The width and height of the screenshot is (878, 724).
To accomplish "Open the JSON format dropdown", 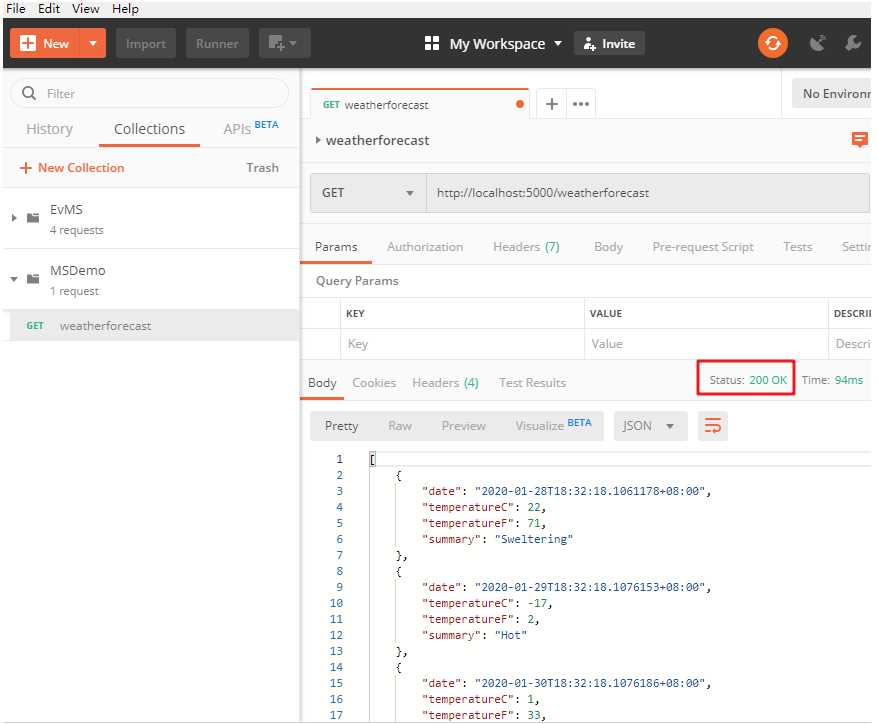I will click(x=650, y=426).
